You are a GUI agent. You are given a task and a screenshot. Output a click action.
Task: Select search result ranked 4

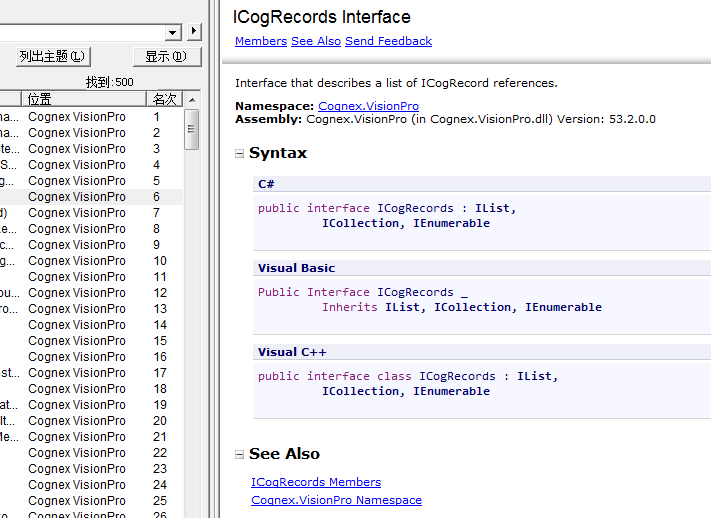[x=92, y=165]
